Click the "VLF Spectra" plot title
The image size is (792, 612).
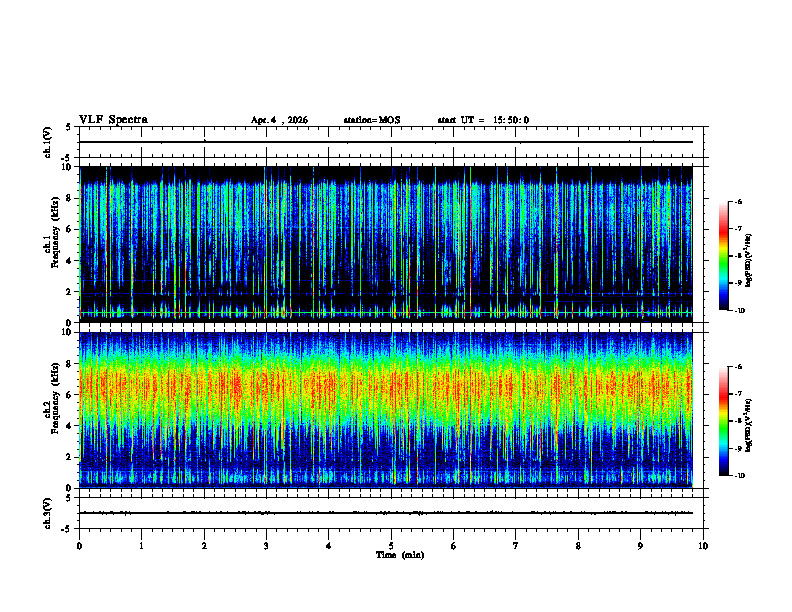click(x=113, y=120)
